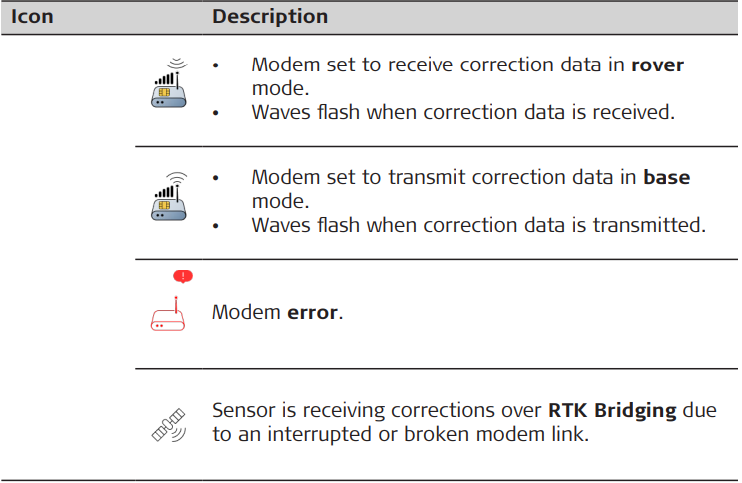The width and height of the screenshot is (742, 483).
Task: Click "Sensor is receiving corrections over" text
Action: [377, 411]
